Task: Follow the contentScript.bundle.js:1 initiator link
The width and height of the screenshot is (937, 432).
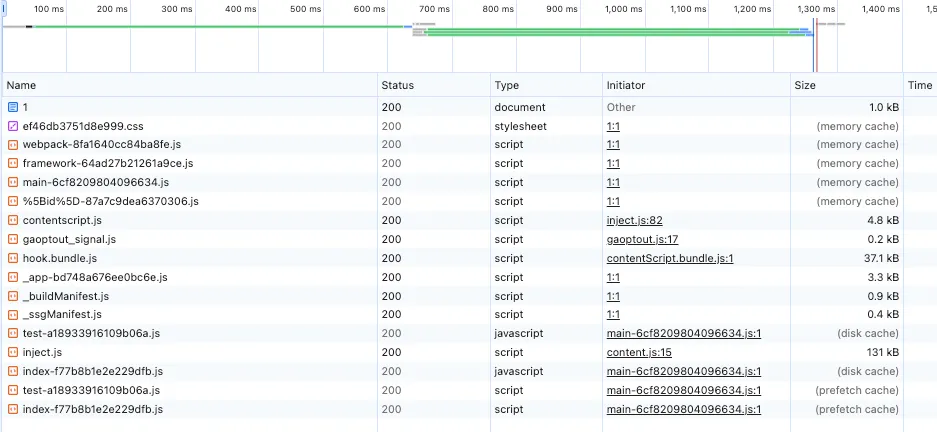Action: 670,258
